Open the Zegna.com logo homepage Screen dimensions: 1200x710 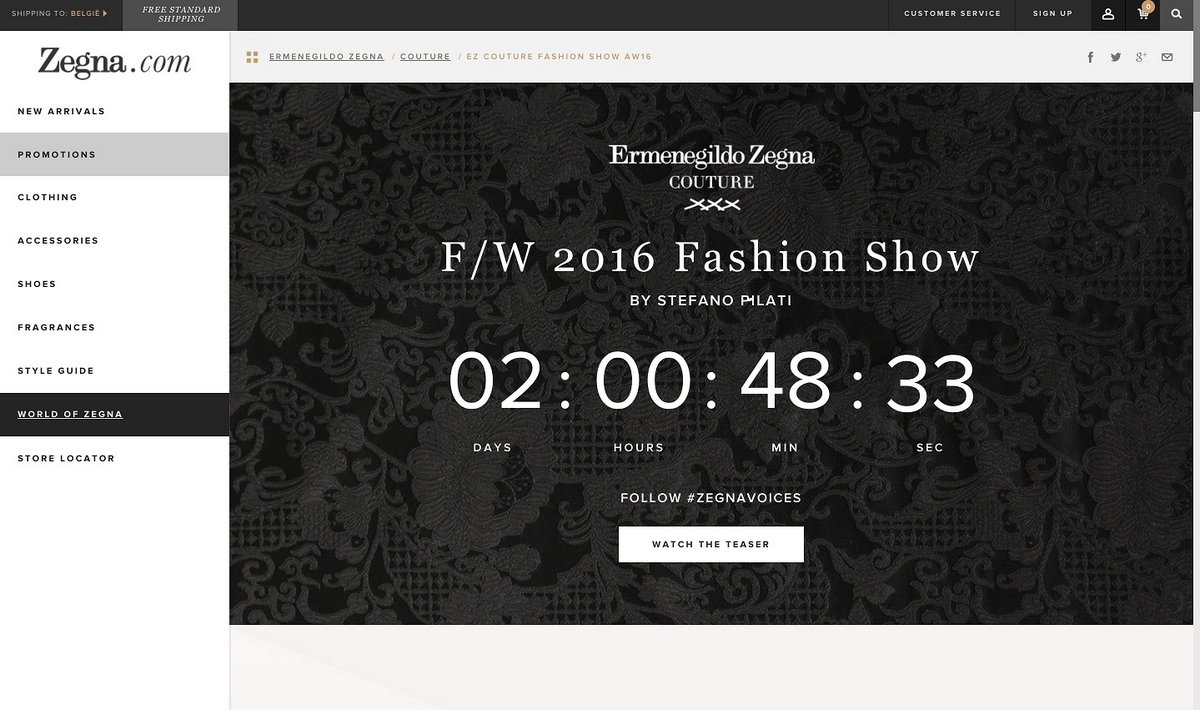114,62
